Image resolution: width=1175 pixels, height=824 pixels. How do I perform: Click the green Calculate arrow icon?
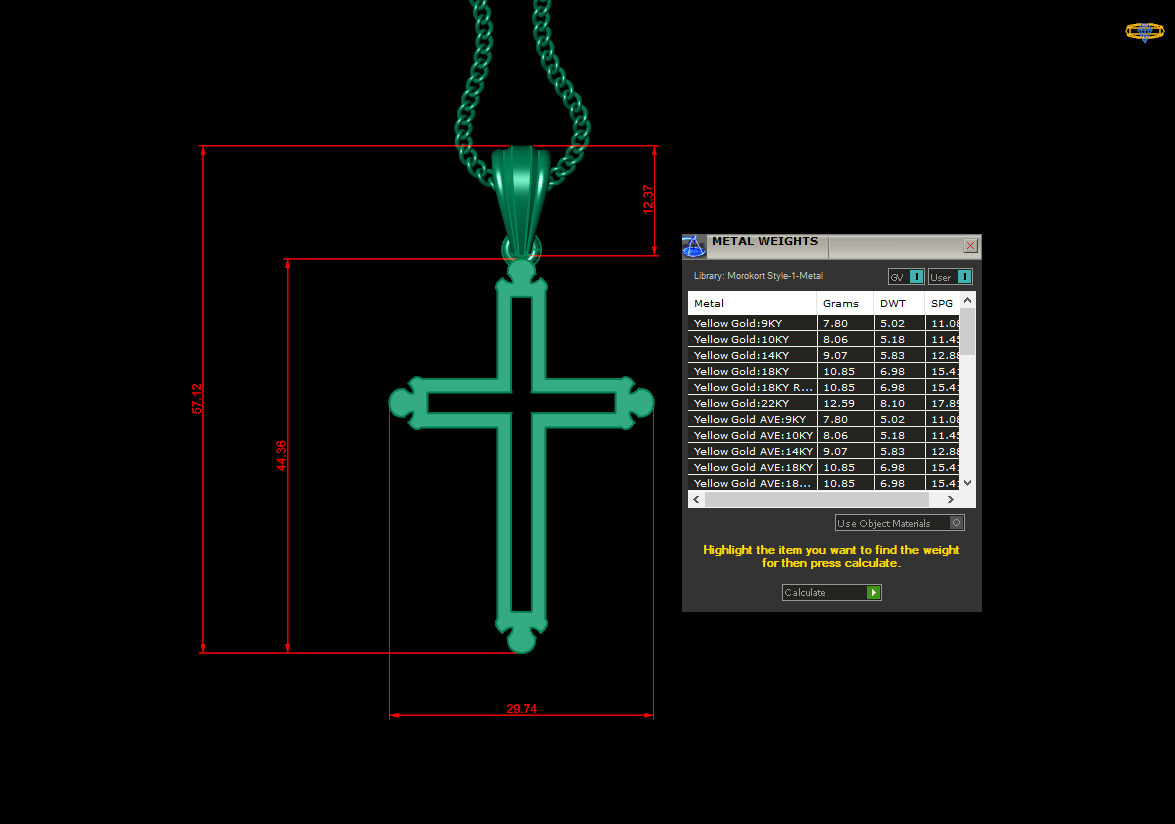pos(873,593)
